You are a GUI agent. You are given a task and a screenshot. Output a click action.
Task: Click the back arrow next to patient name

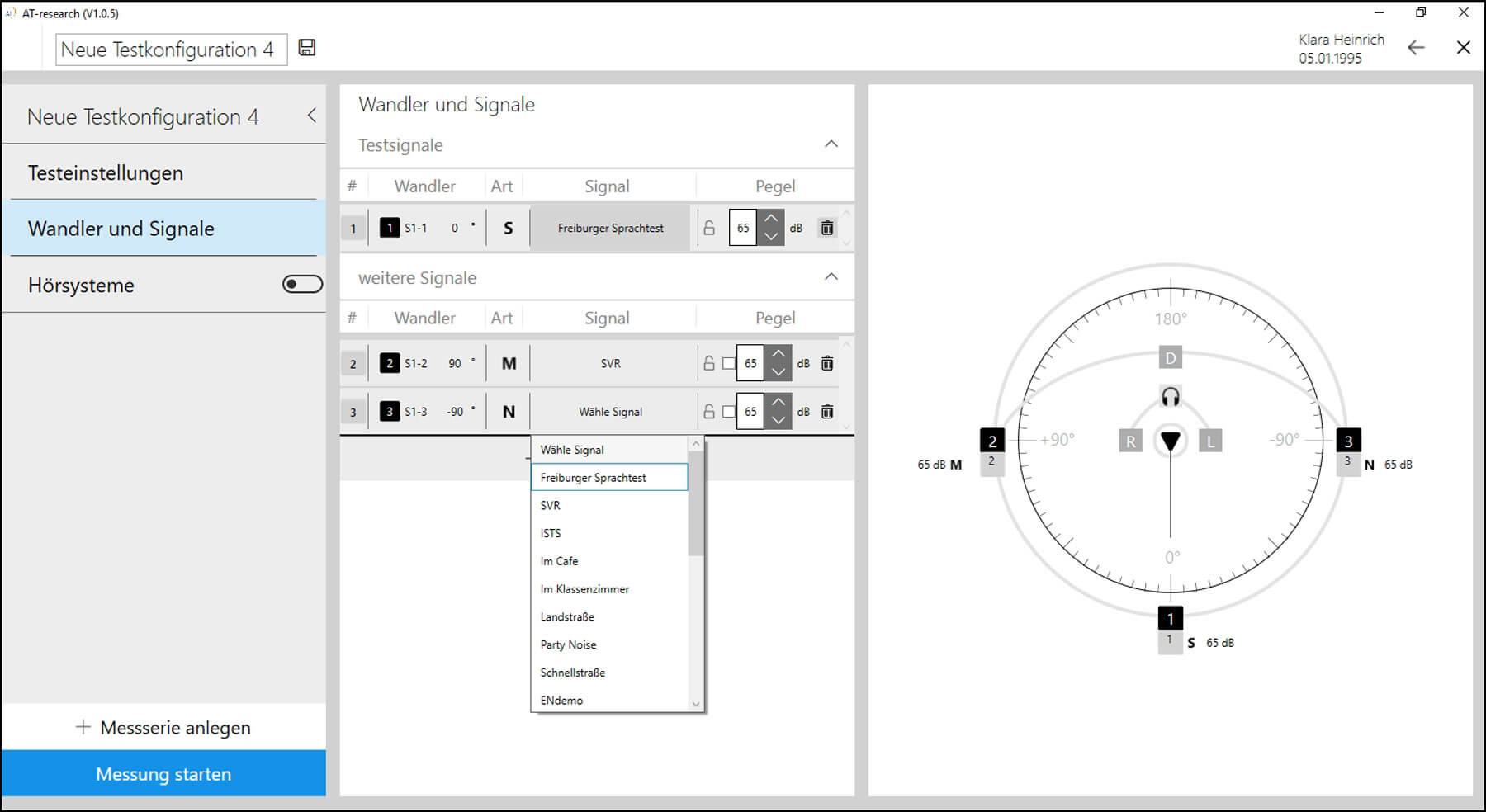coord(1416,48)
